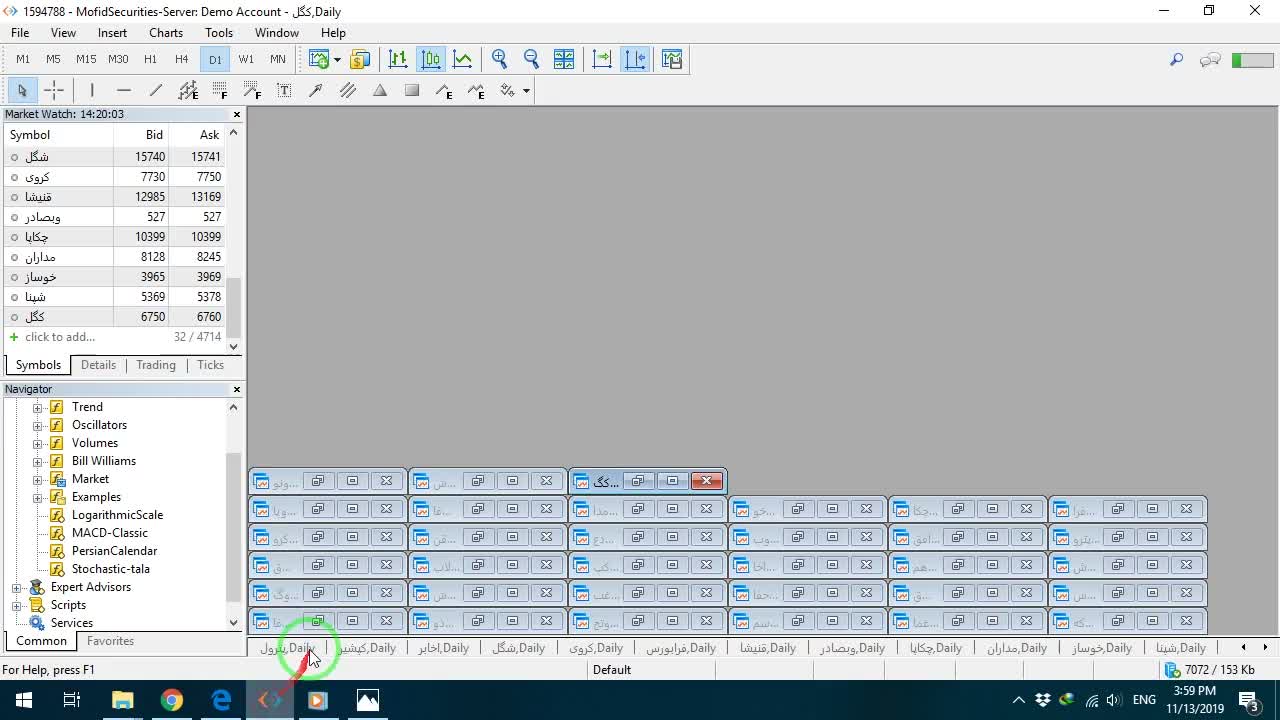Expand the Trend indicators folder
1280x720 pixels.
pos(38,407)
